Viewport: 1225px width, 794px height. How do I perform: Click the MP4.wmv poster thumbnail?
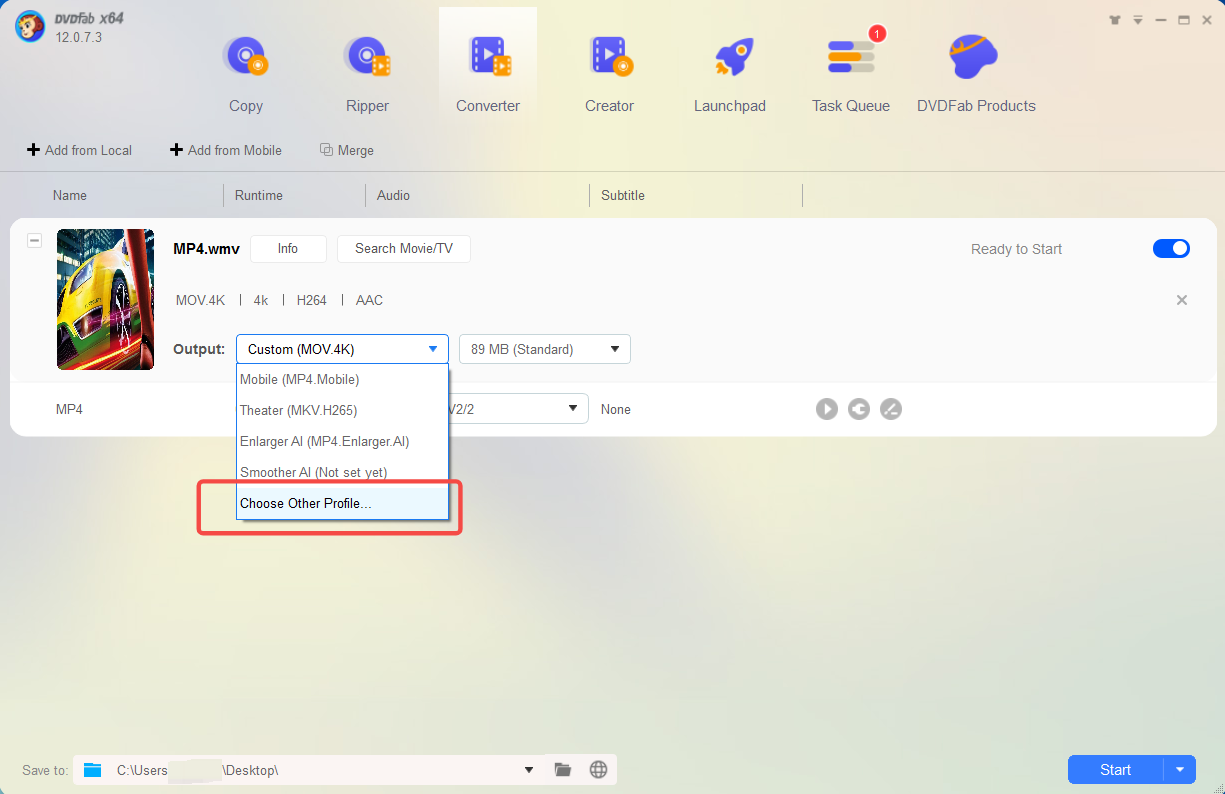pos(105,299)
